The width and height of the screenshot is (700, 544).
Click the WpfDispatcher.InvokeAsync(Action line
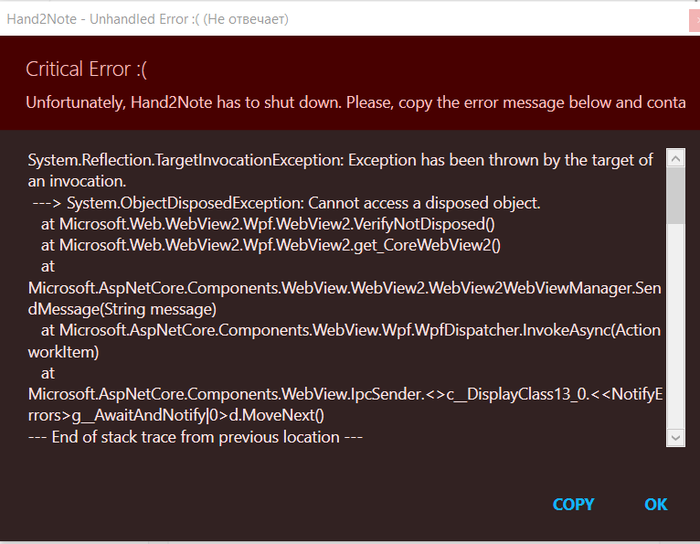pyautogui.click(x=351, y=330)
